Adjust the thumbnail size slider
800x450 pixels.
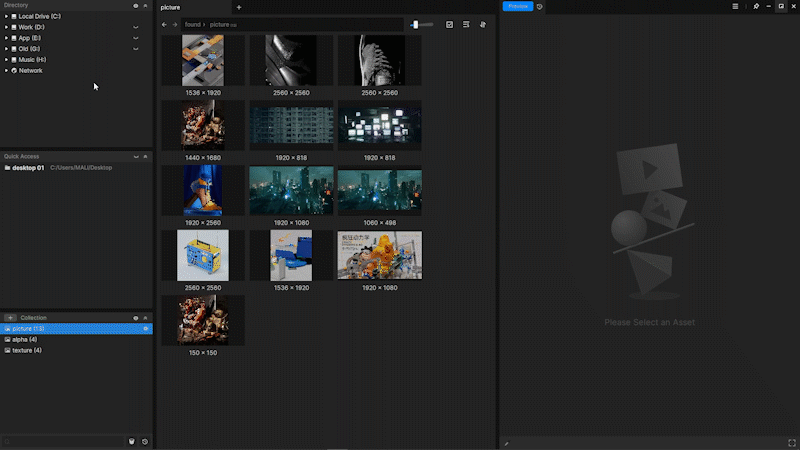(421, 24)
